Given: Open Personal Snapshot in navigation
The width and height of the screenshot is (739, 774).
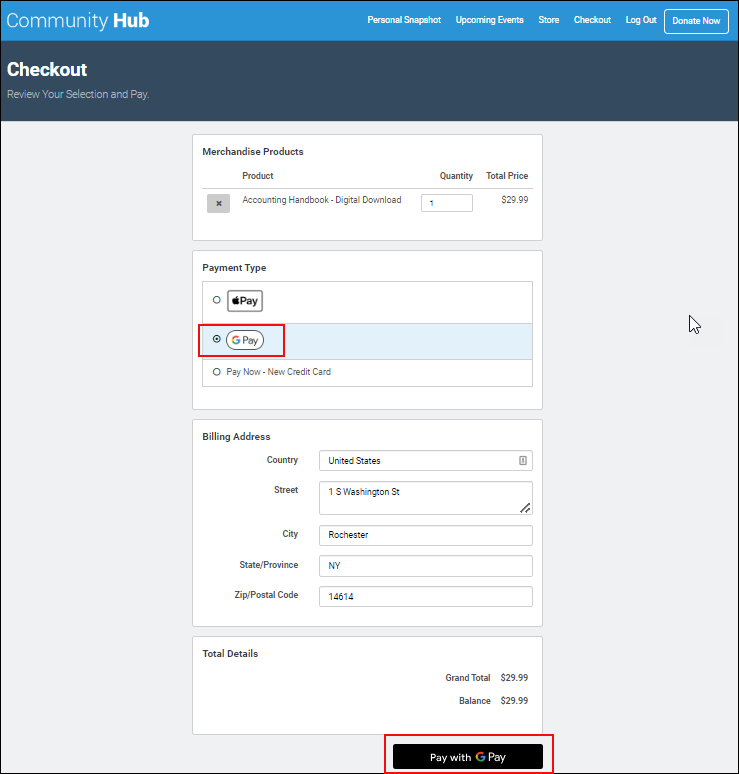Looking at the screenshot, I should pyautogui.click(x=404, y=20).
